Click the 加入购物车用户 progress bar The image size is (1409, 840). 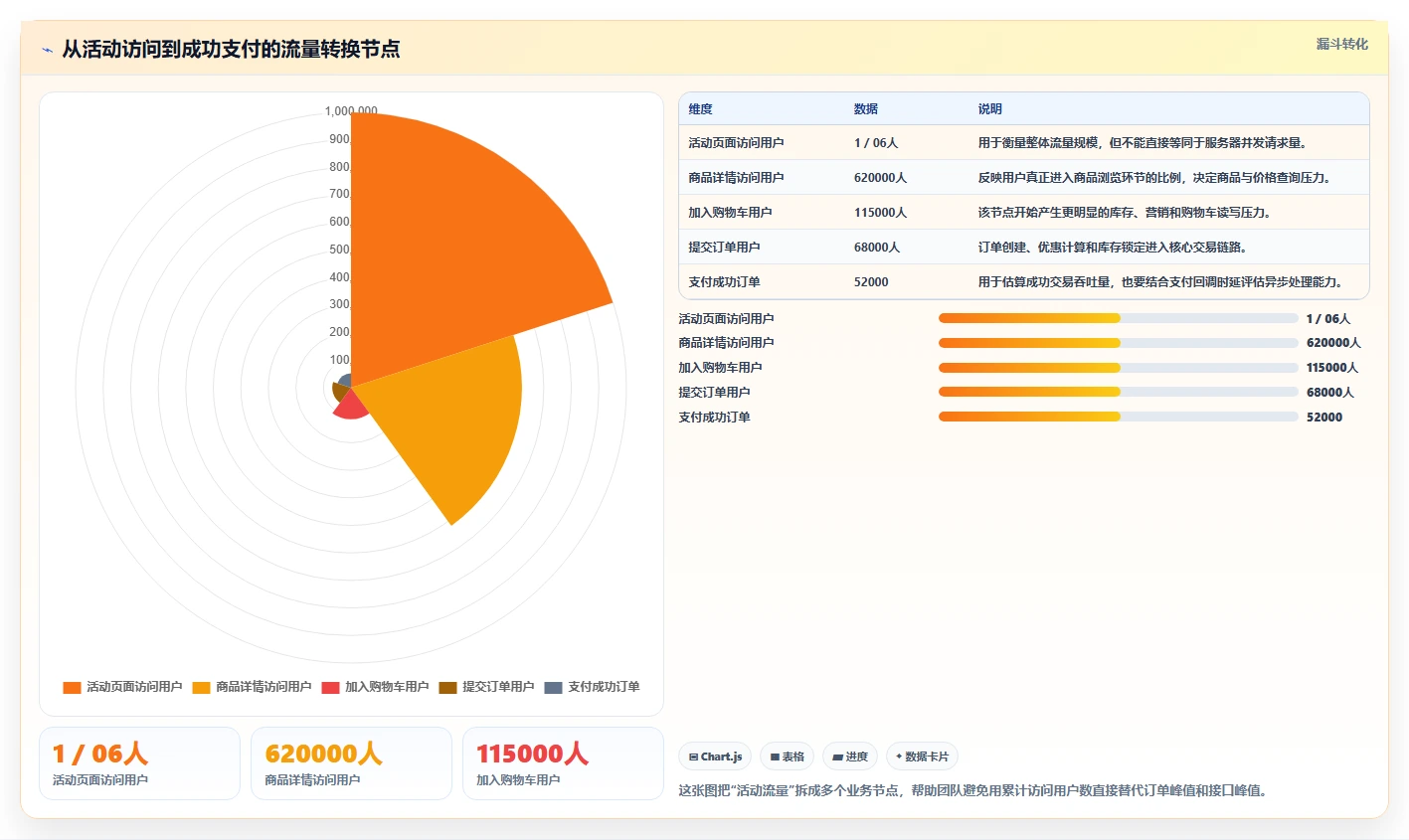(1119, 368)
